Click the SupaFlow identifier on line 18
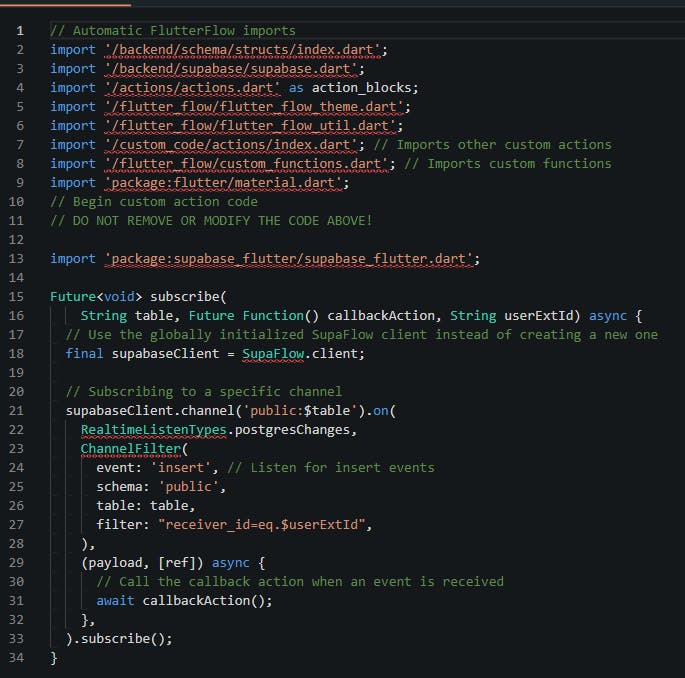 pos(275,353)
